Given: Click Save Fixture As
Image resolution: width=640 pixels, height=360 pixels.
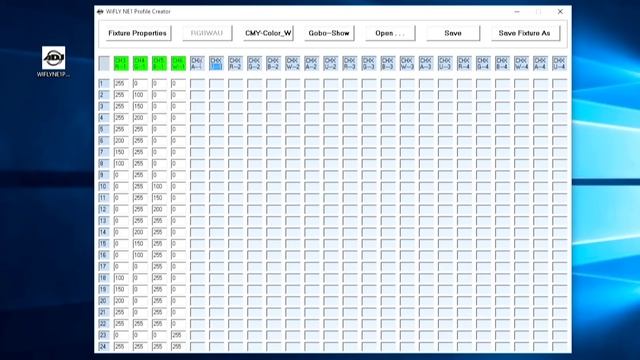Looking at the screenshot, I should (525, 33).
